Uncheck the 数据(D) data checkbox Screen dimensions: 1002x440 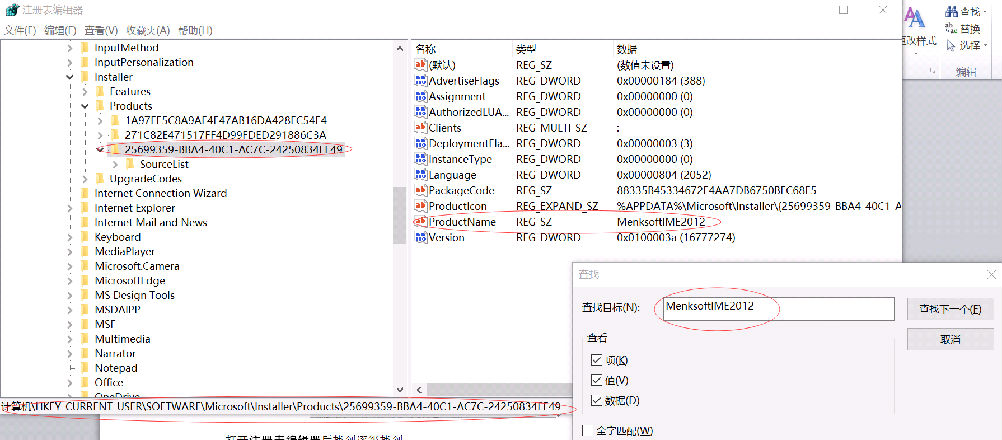click(x=597, y=401)
